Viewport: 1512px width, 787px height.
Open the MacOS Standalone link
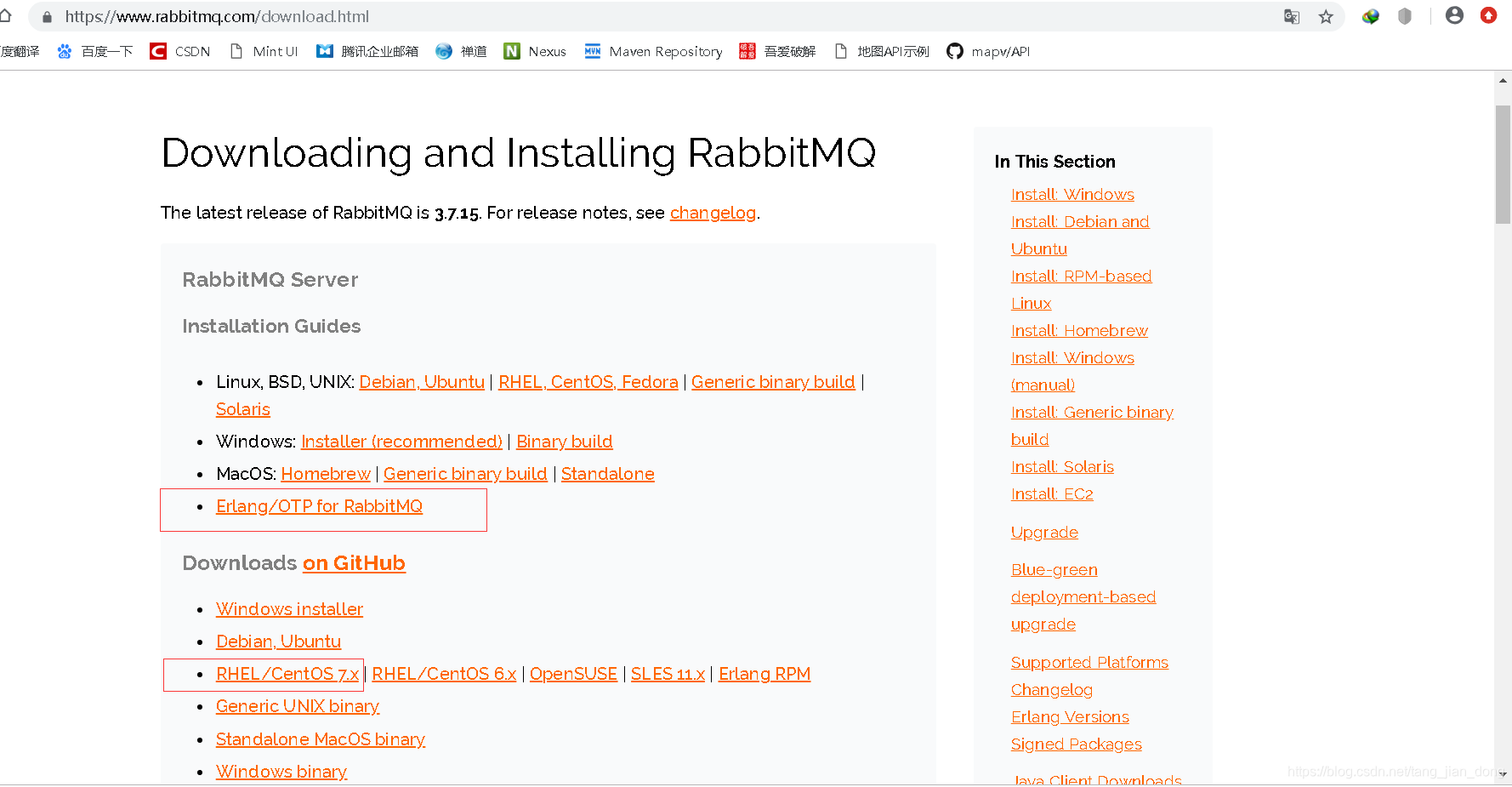tap(608, 474)
